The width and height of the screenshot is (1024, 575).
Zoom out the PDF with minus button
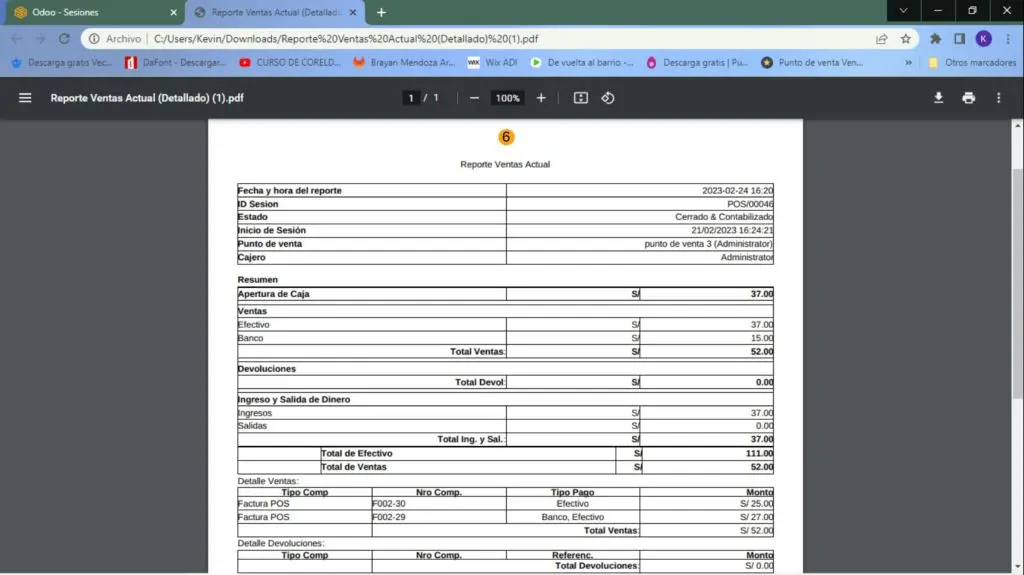tap(474, 98)
